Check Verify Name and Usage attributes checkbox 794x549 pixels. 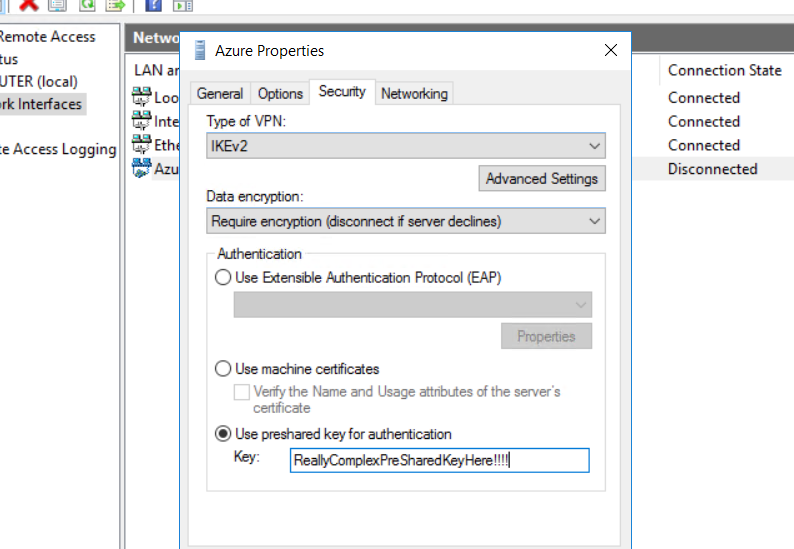241,392
